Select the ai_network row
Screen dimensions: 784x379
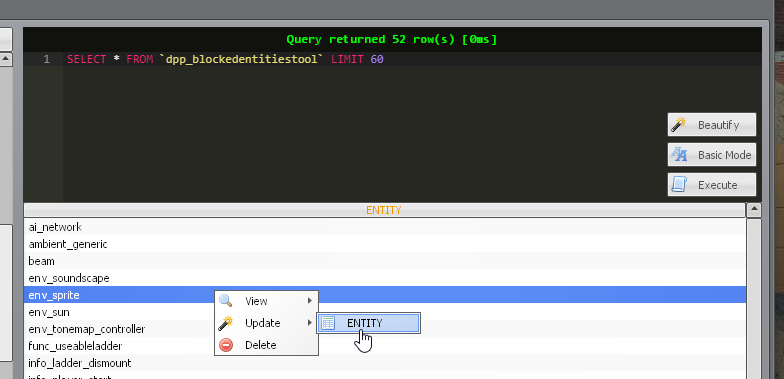385,227
